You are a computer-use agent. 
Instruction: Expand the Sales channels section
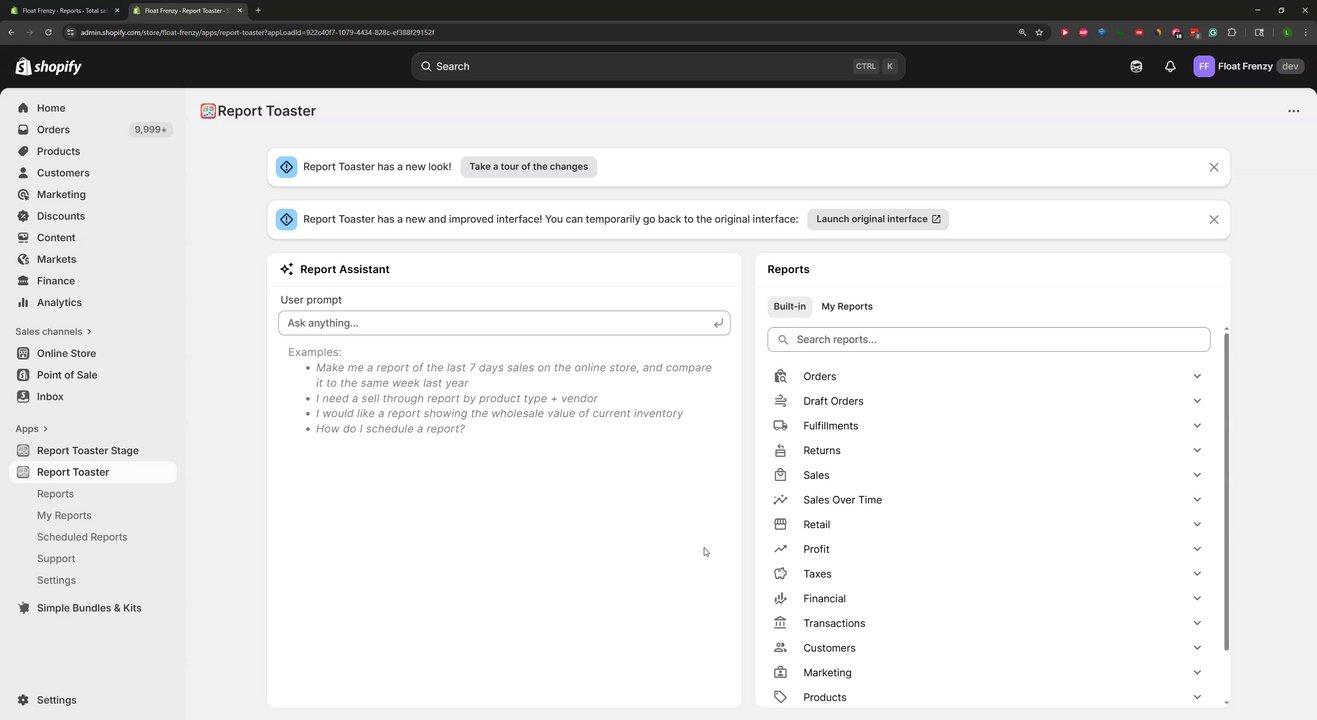pyautogui.click(x=54, y=332)
